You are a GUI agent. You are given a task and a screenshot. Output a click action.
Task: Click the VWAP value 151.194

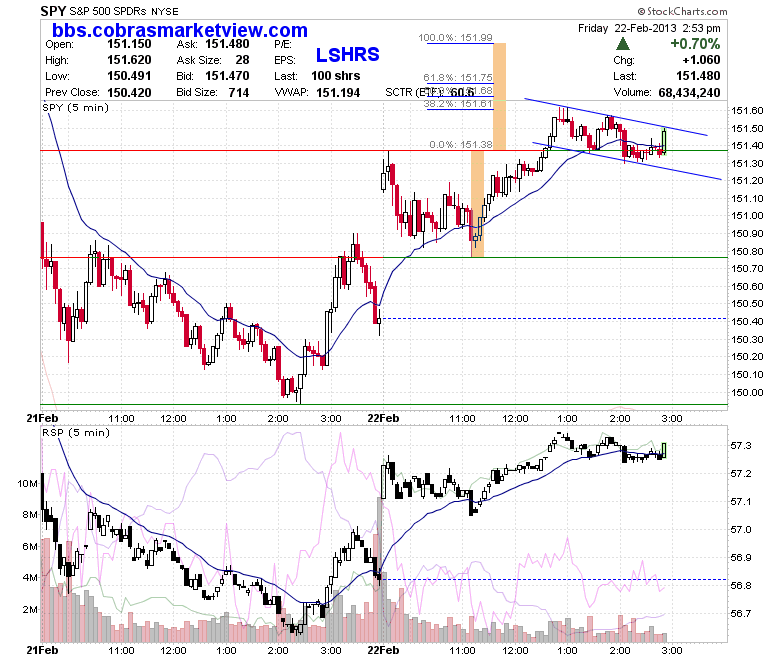tap(338, 93)
